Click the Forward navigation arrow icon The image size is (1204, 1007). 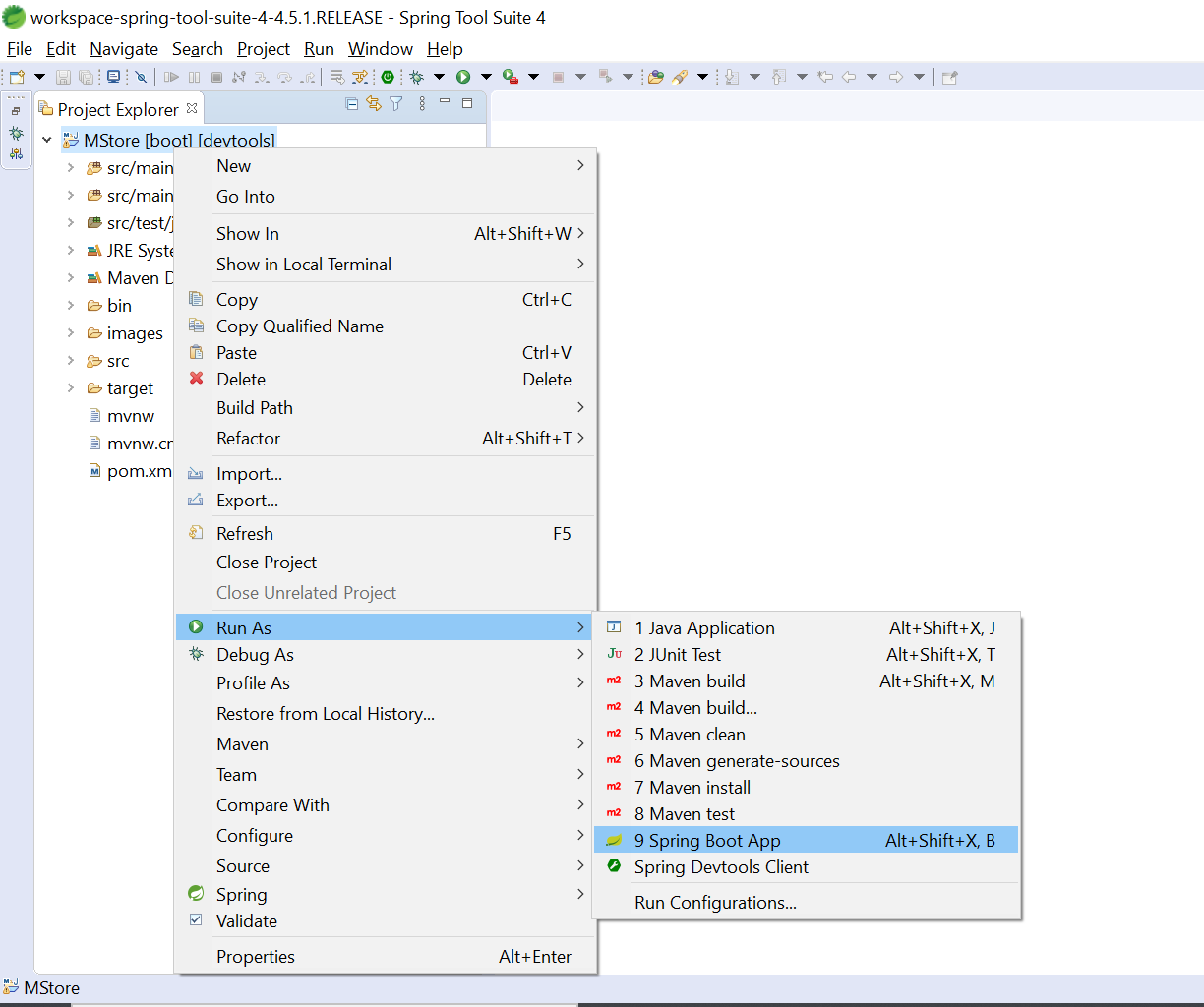click(896, 77)
